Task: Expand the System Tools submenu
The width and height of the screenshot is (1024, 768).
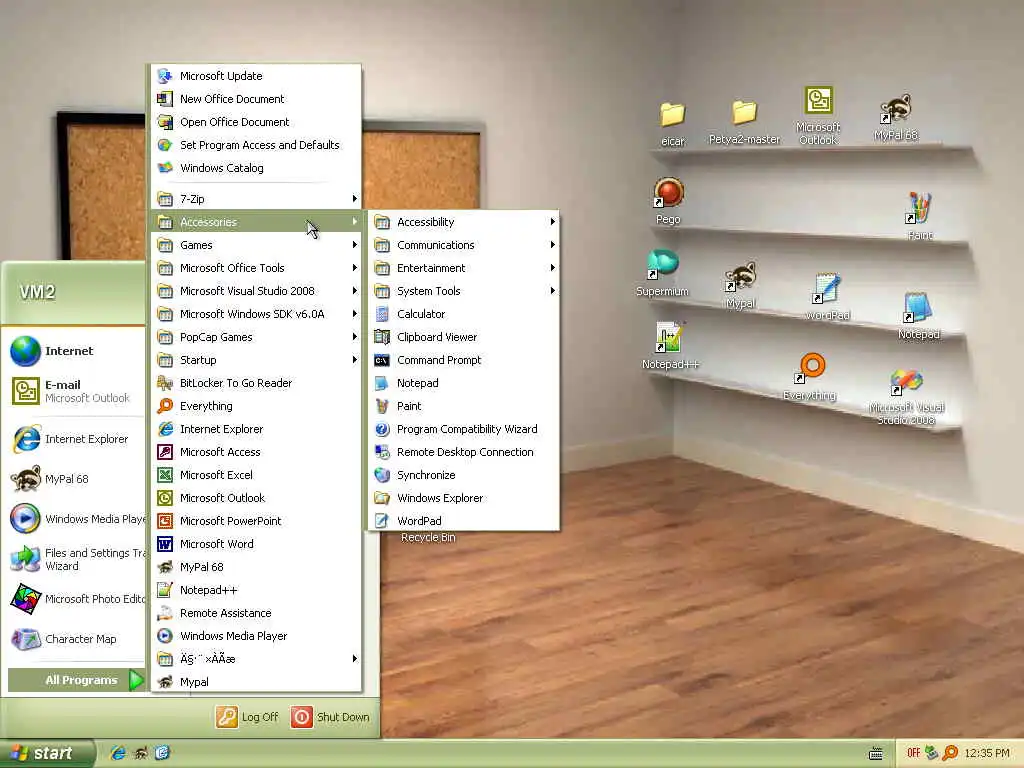Action: click(464, 291)
